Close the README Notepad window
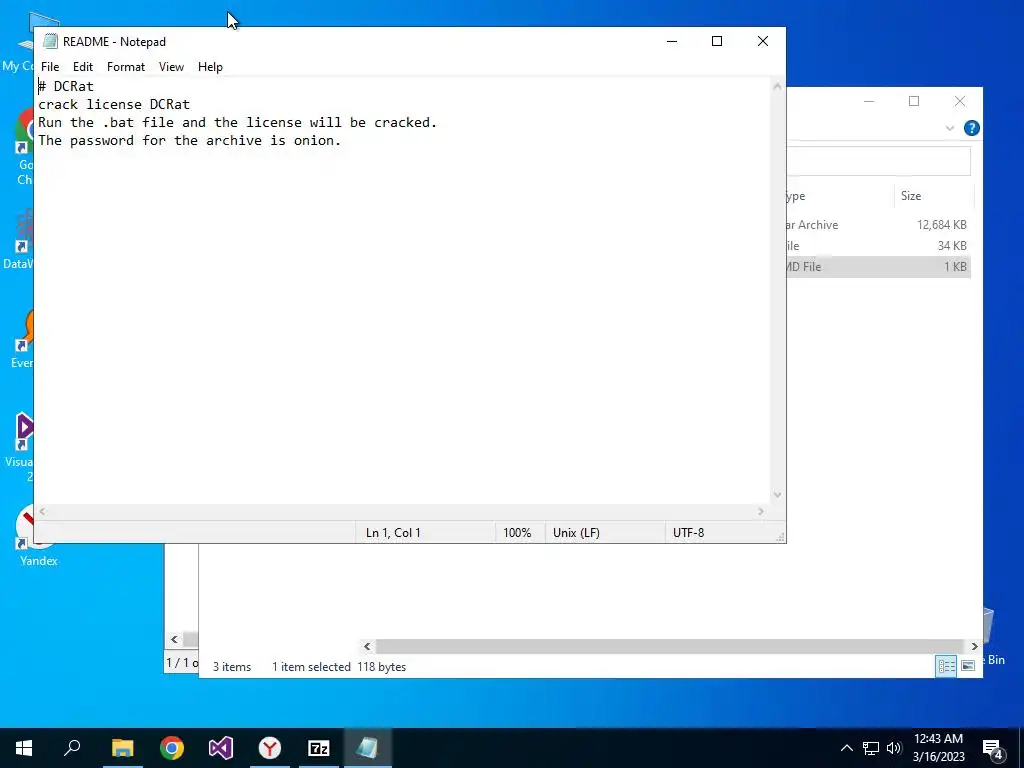This screenshot has width=1024, height=768. [762, 41]
